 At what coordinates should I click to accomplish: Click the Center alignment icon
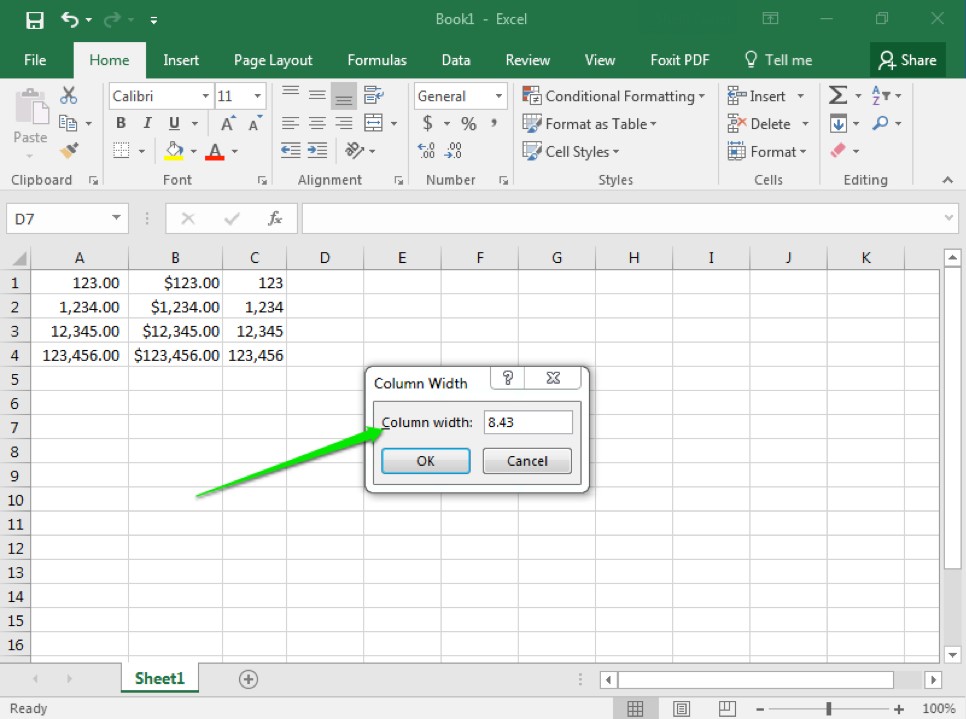click(x=317, y=123)
